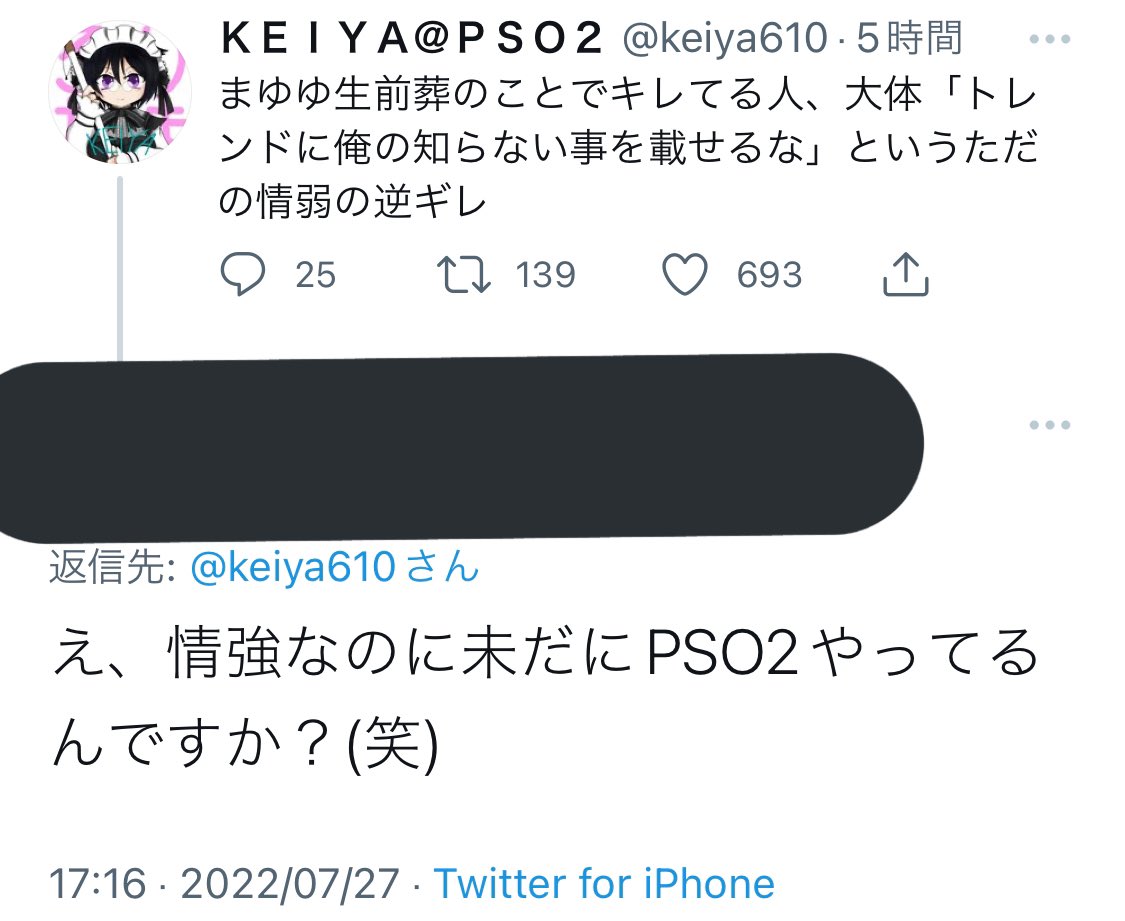Open the @keiya610 handle in tweet header
This screenshot has height=921, width=1125.
(x=725, y=38)
